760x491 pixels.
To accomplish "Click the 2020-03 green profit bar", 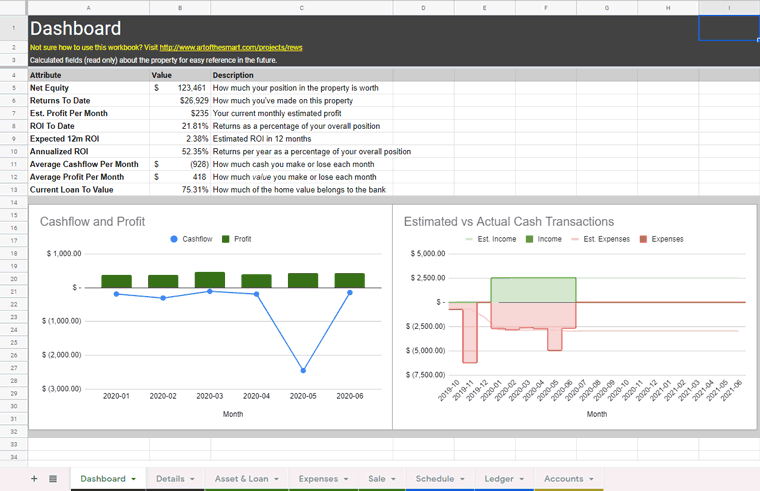I will click(210, 280).
